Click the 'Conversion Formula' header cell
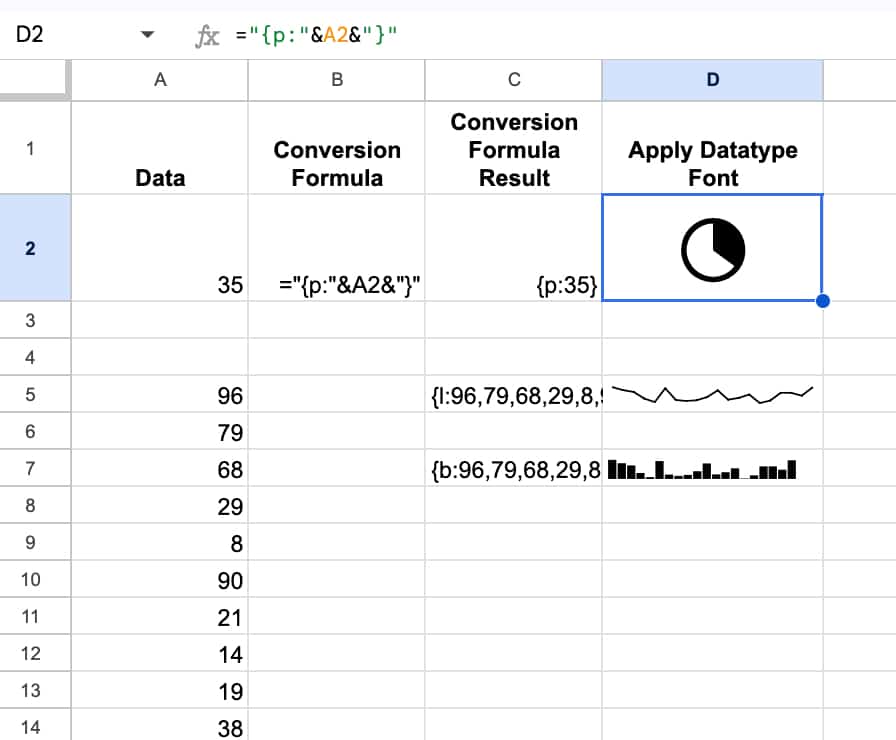Viewport: 896px width, 740px height. (x=337, y=148)
